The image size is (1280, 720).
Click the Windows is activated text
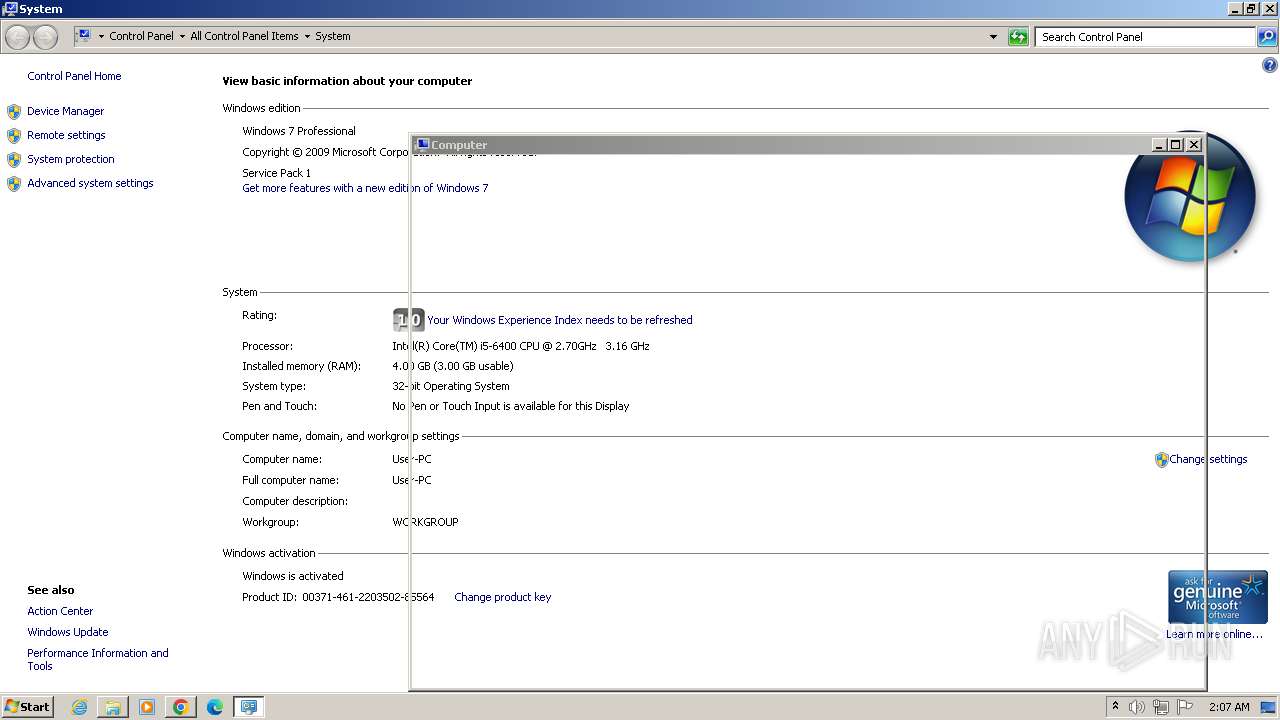pyautogui.click(x=293, y=576)
